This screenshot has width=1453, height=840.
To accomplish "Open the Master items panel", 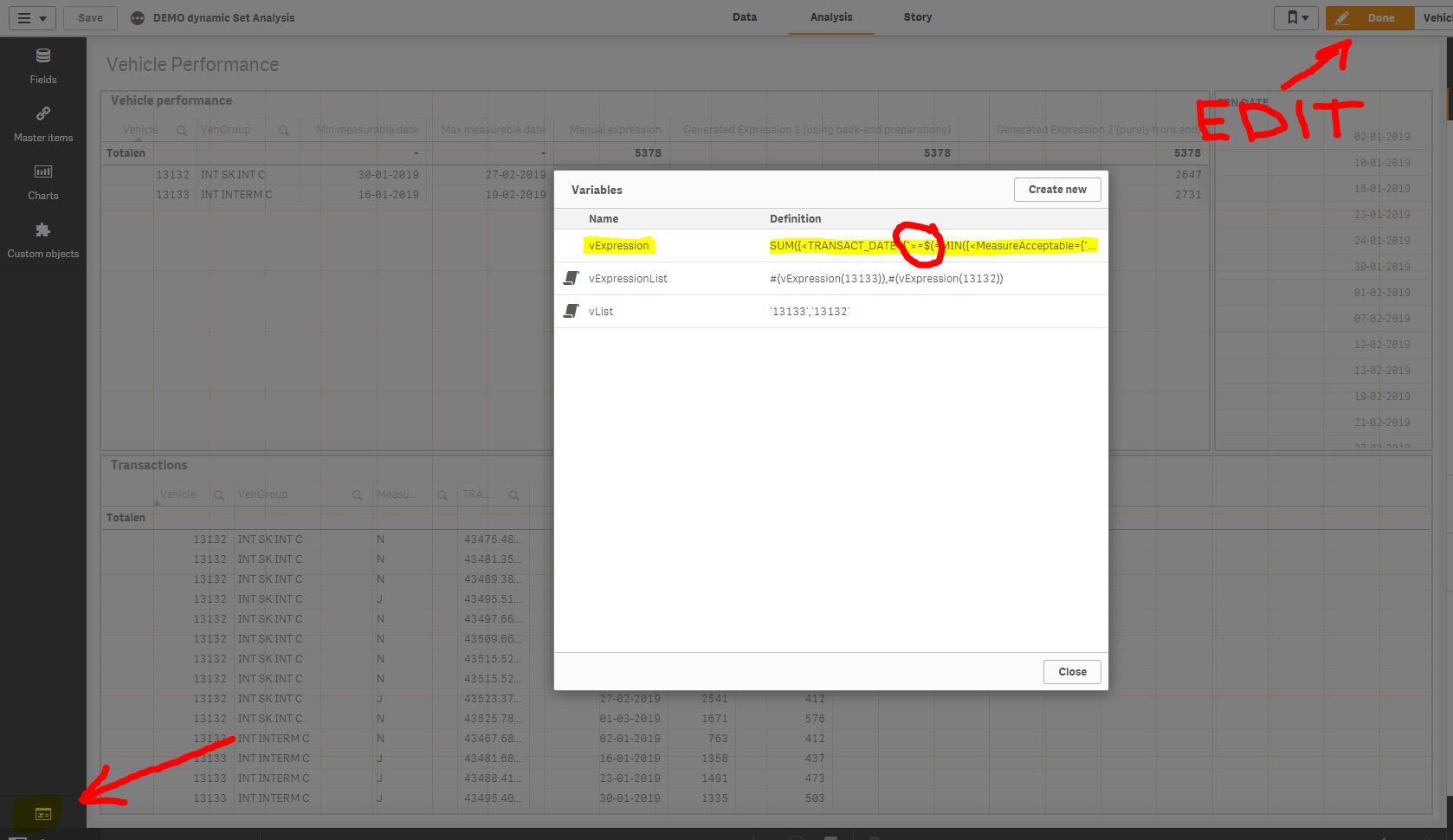I will coord(43,125).
